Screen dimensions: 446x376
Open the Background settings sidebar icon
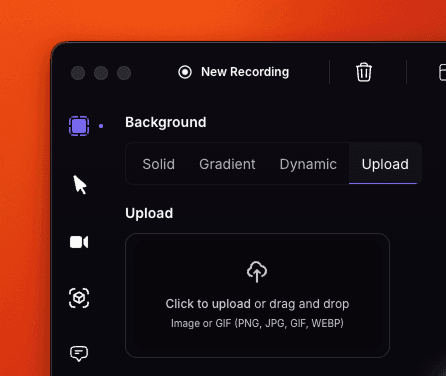(79, 126)
